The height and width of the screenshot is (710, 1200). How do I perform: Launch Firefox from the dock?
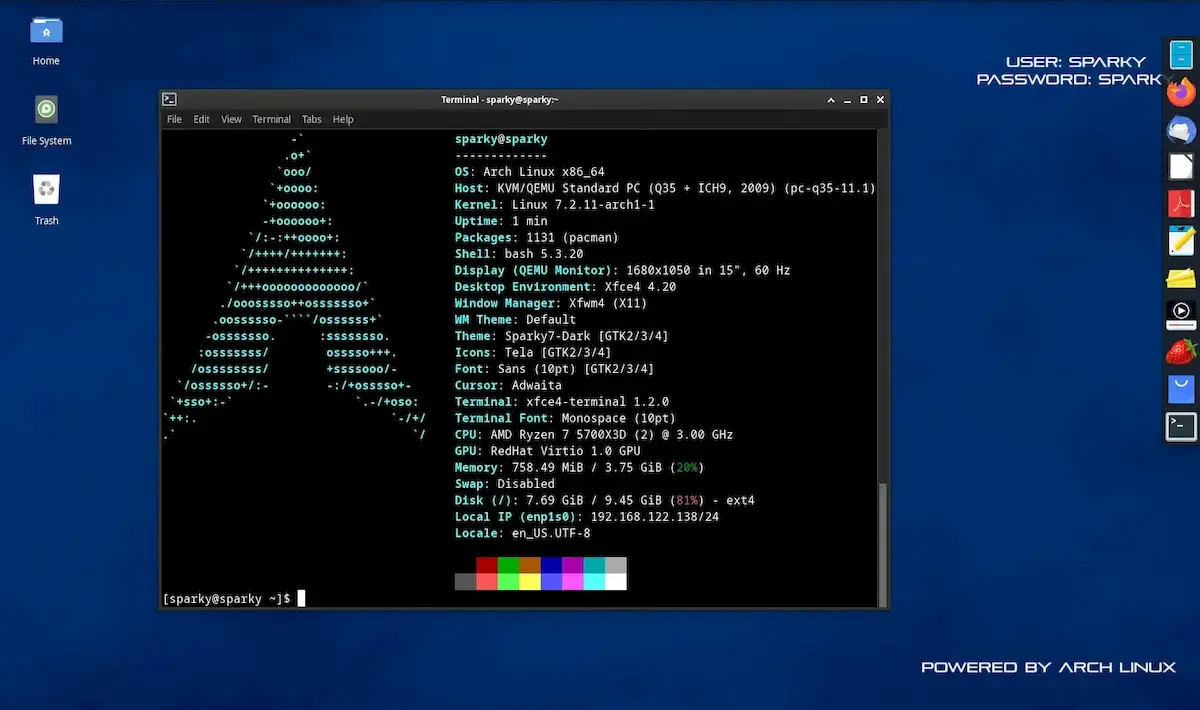pyautogui.click(x=1181, y=92)
